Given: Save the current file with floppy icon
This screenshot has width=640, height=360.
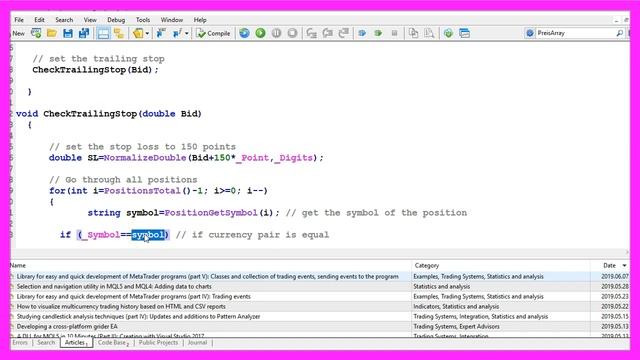Looking at the screenshot, I should (68, 33).
